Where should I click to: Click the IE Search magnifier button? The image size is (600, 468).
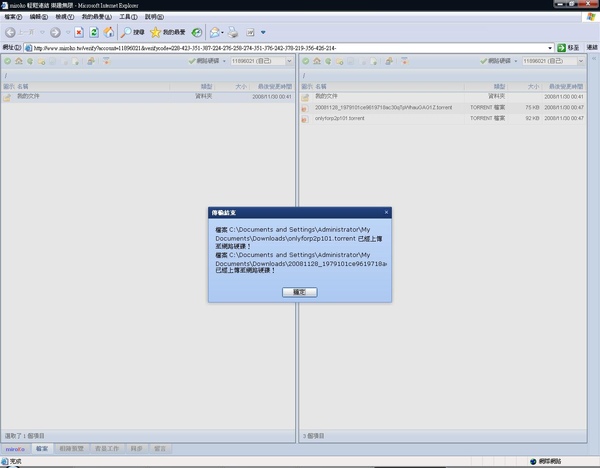point(132,33)
